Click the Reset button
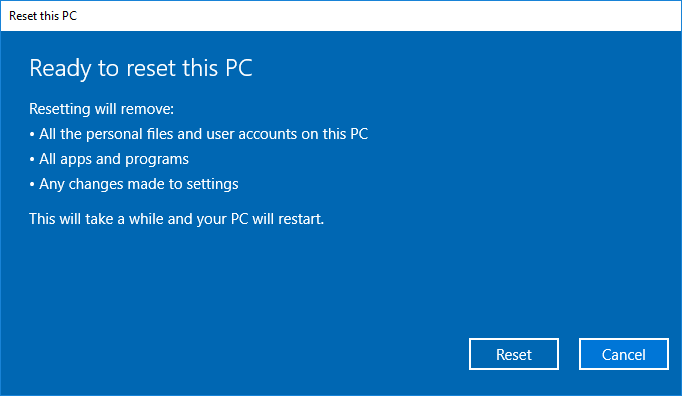 pyautogui.click(x=514, y=354)
